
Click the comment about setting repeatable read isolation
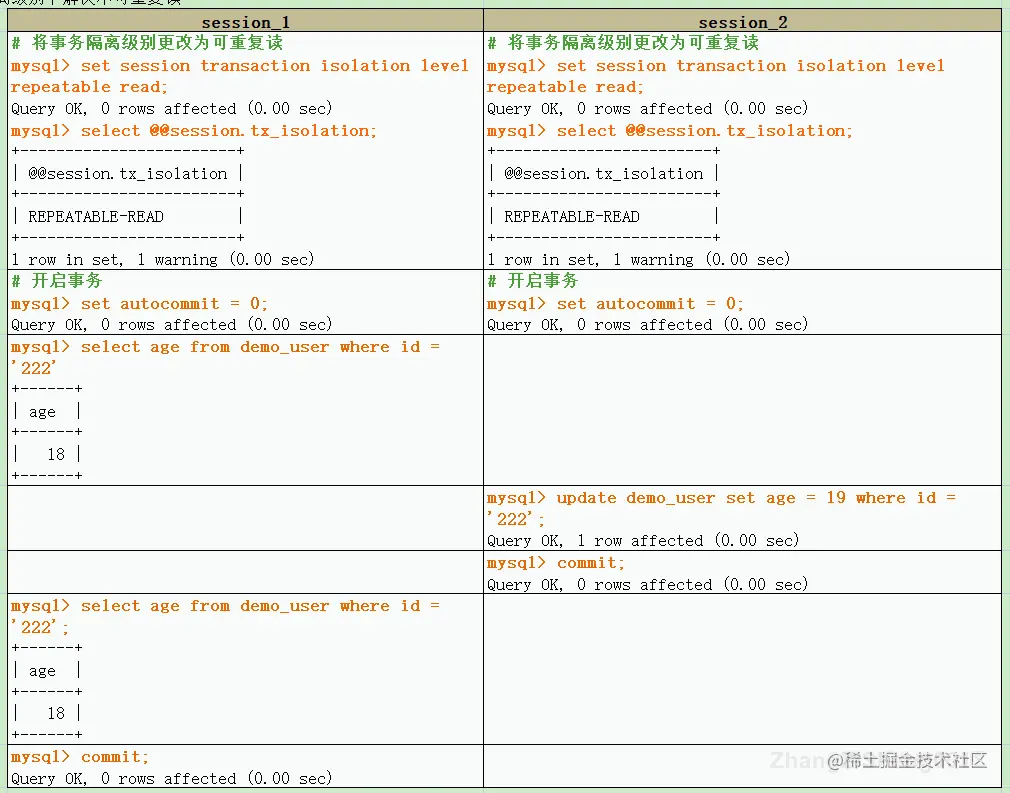pos(133,43)
